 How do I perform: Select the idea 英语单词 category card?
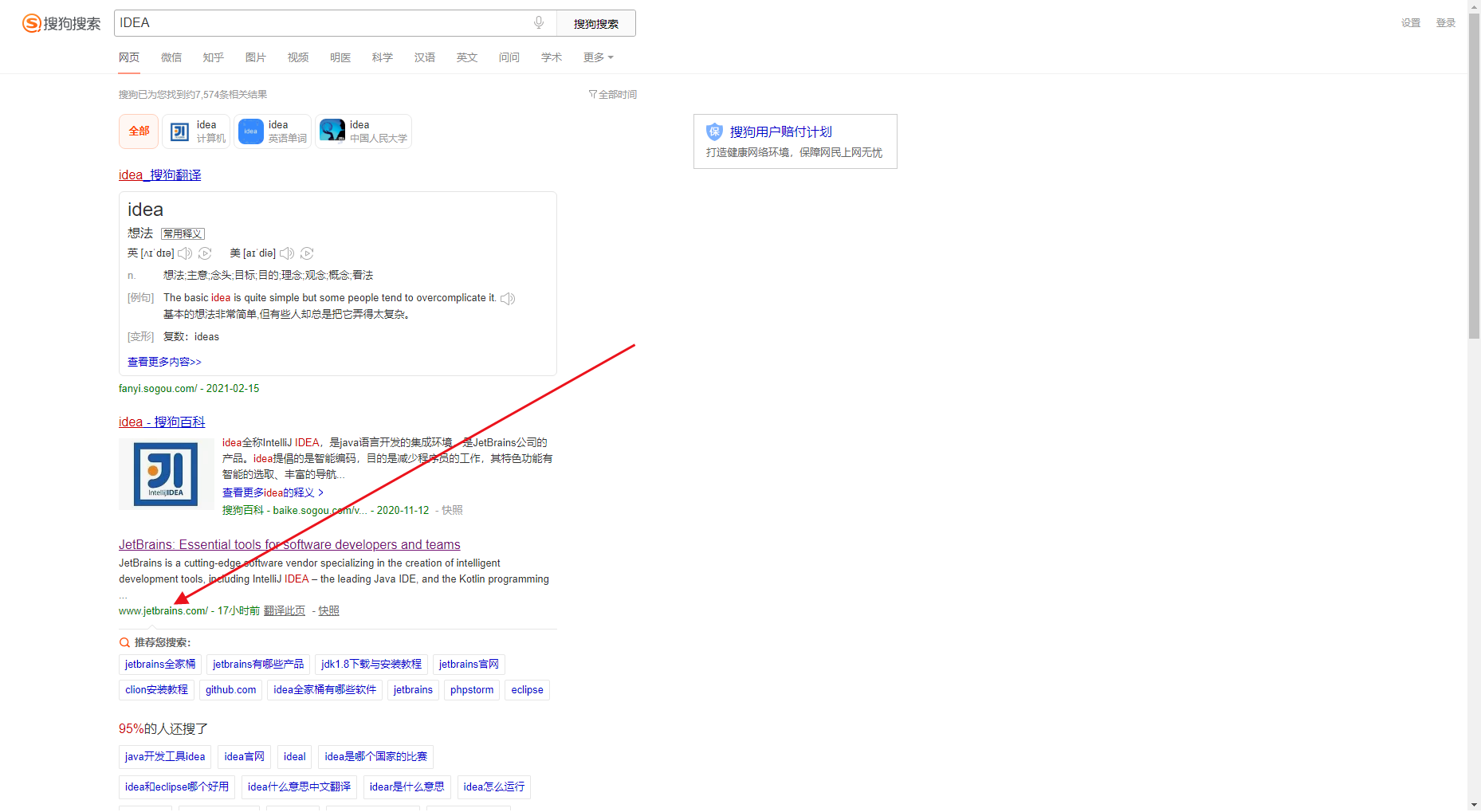(273, 131)
